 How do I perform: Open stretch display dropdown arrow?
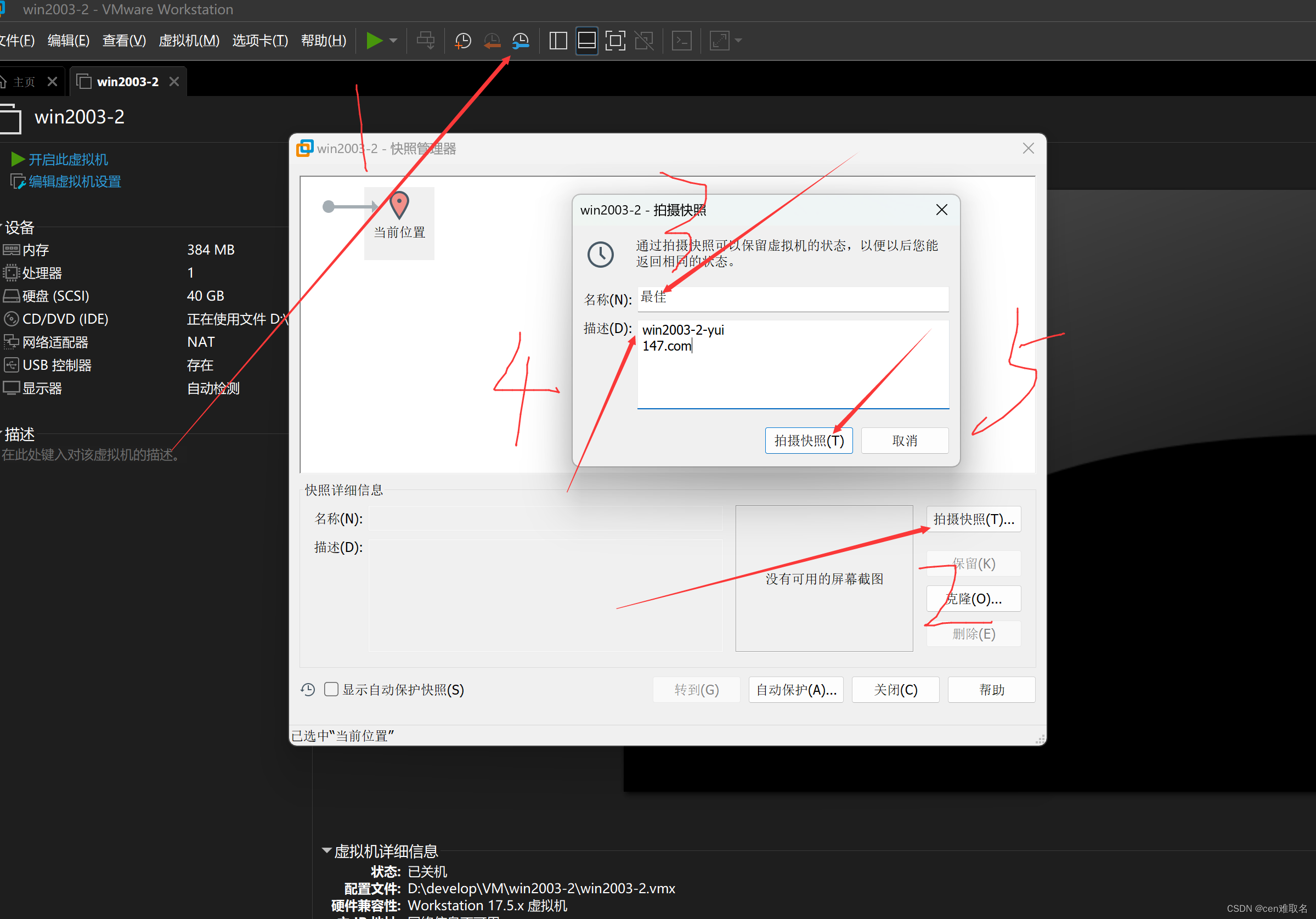click(738, 41)
